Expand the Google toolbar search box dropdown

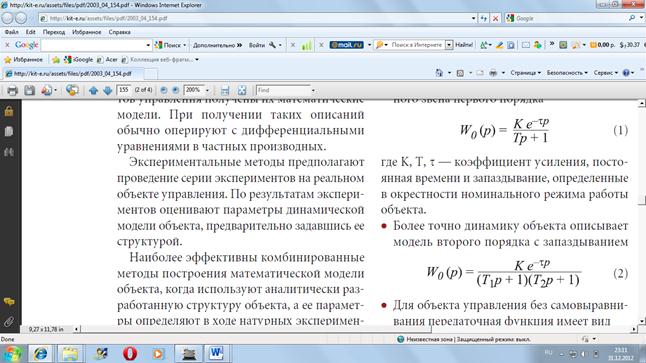coord(147,45)
